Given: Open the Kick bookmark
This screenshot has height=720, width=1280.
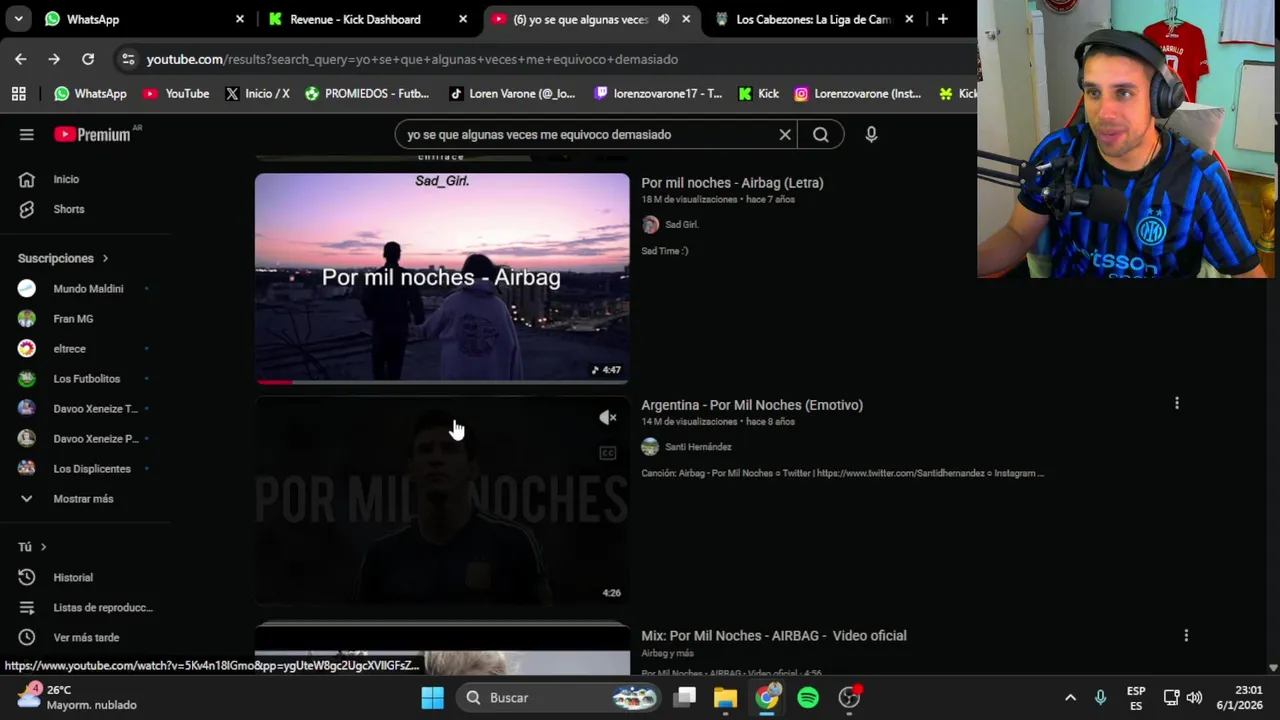Looking at the screenshot, I should coord(758,93).
